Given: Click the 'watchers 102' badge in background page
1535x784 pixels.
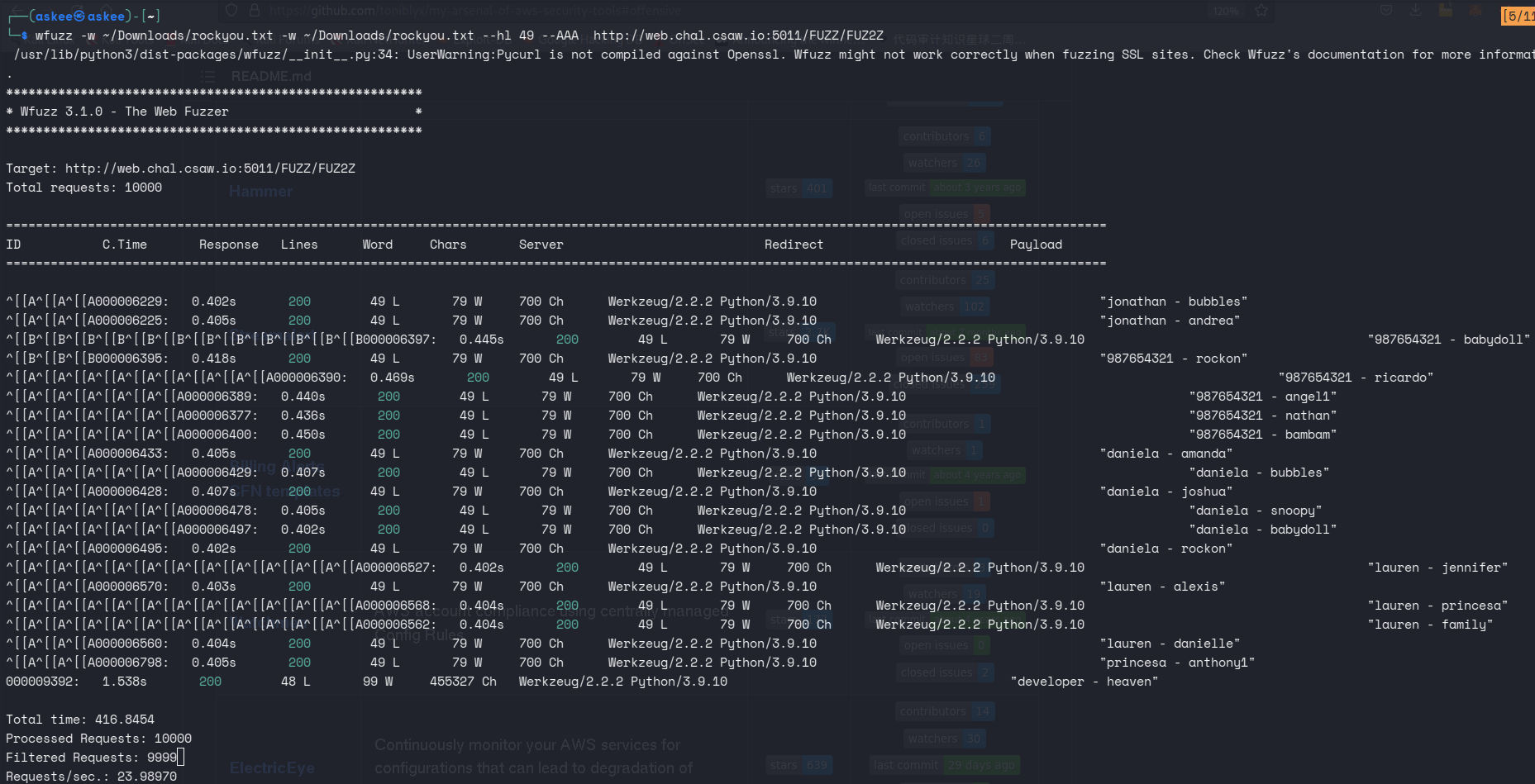Looking at the screenshot, I should [944, 306].
